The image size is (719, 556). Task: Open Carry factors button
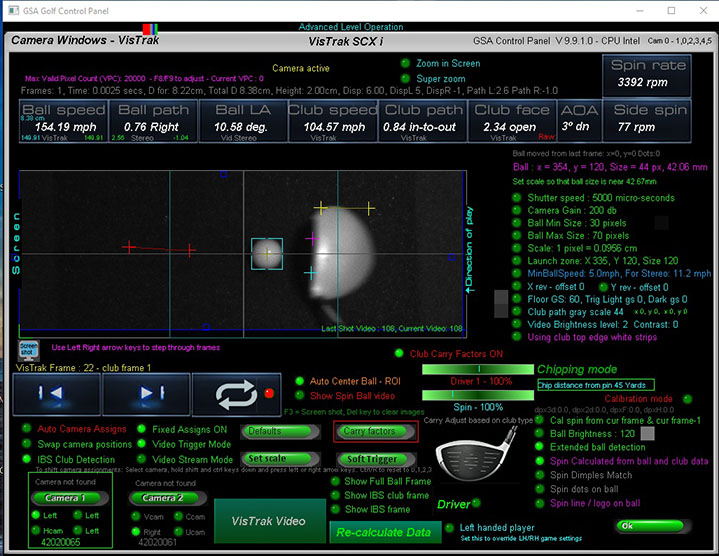click(x=376, y=431)
